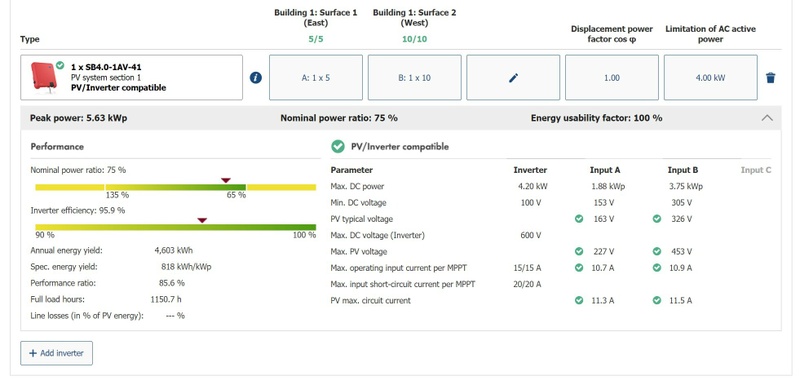
Task: Click the greyed Input C column header
Action: (x=756, y=170)
